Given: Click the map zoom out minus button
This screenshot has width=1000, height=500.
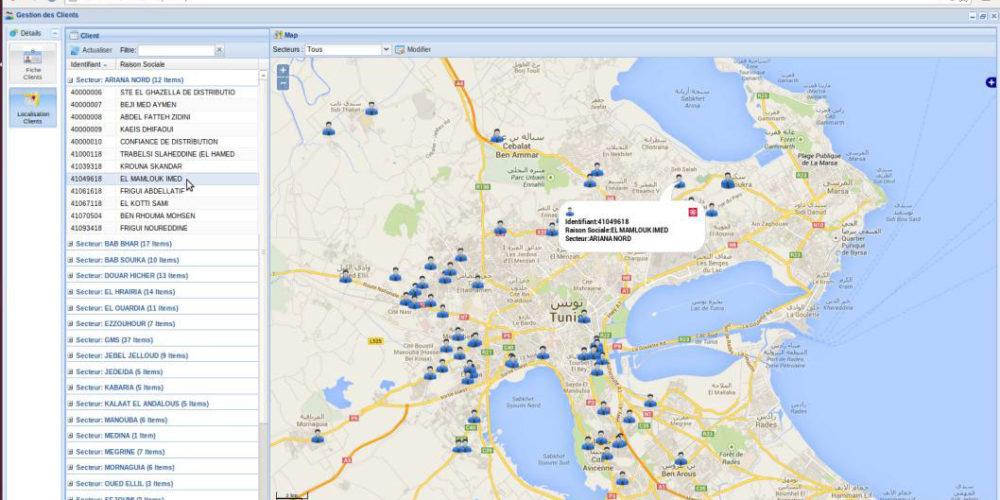Looking at the screenshot, I should 283,83.
